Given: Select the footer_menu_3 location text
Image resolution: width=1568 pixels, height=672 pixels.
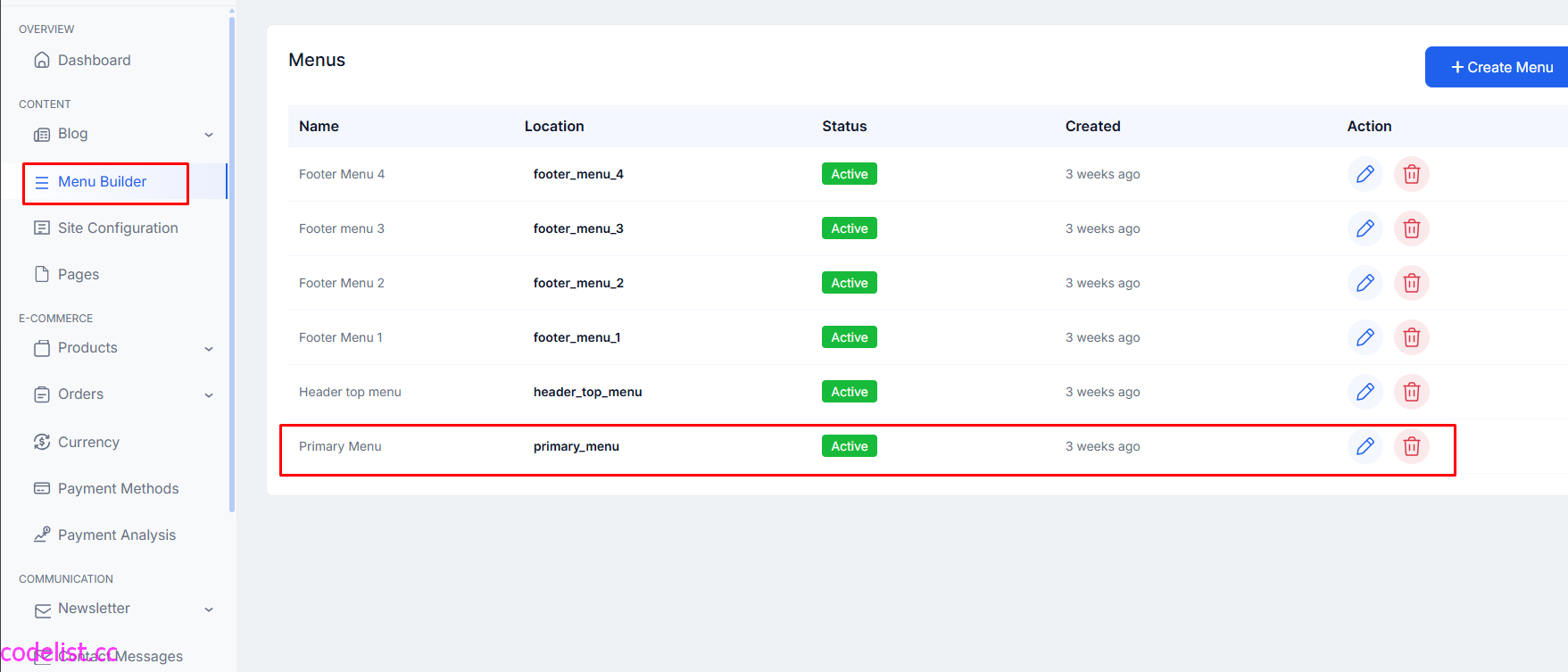Looking at the screenshot, I should [x=578, y=228].
